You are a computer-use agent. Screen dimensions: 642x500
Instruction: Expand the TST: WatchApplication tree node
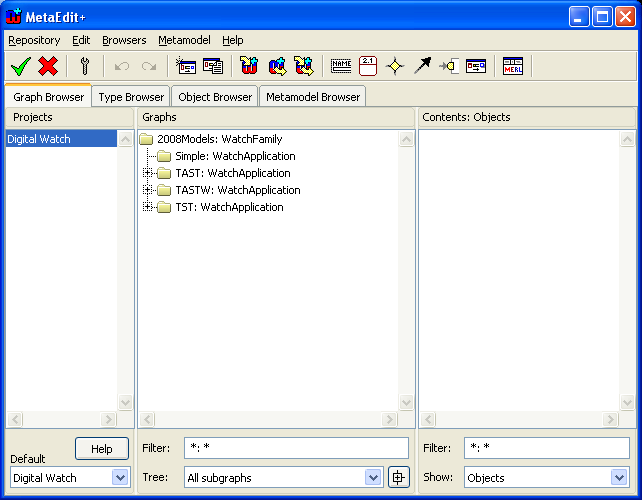click(x=148, y=207)
